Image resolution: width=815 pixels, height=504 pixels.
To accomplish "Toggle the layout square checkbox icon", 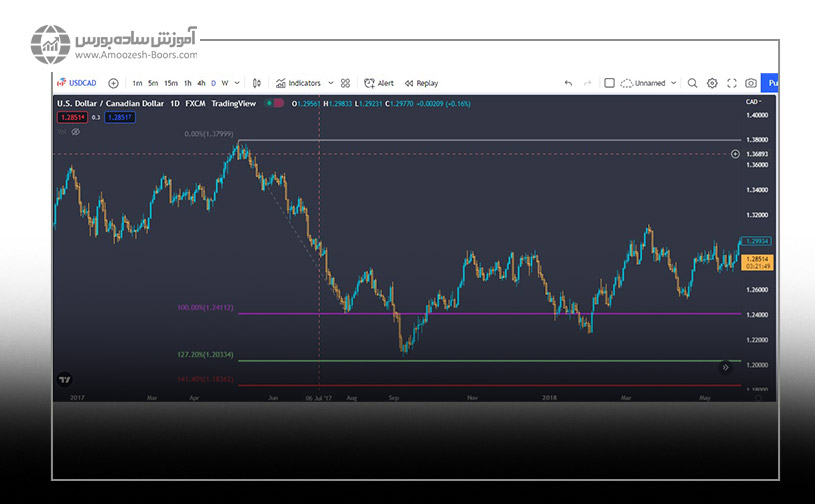I will tap(607, 84).
